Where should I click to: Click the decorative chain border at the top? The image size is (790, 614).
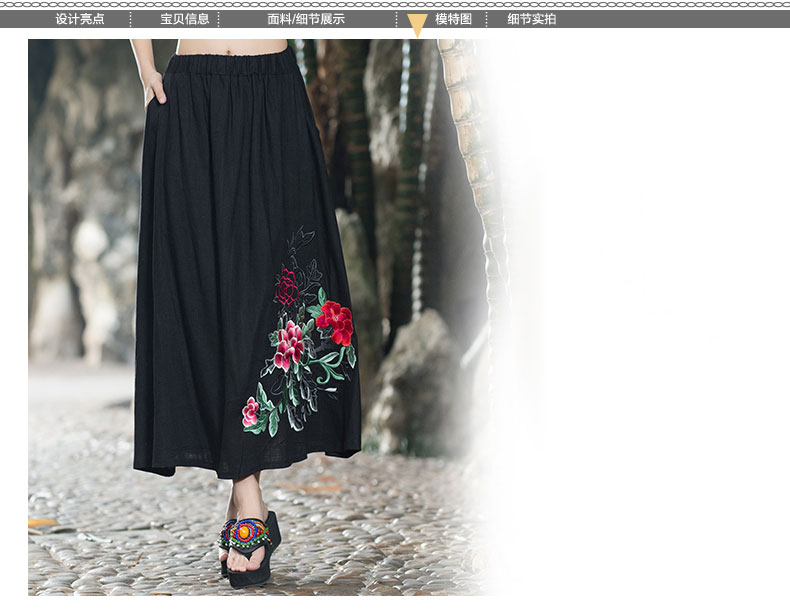click(x=395, y=5)
